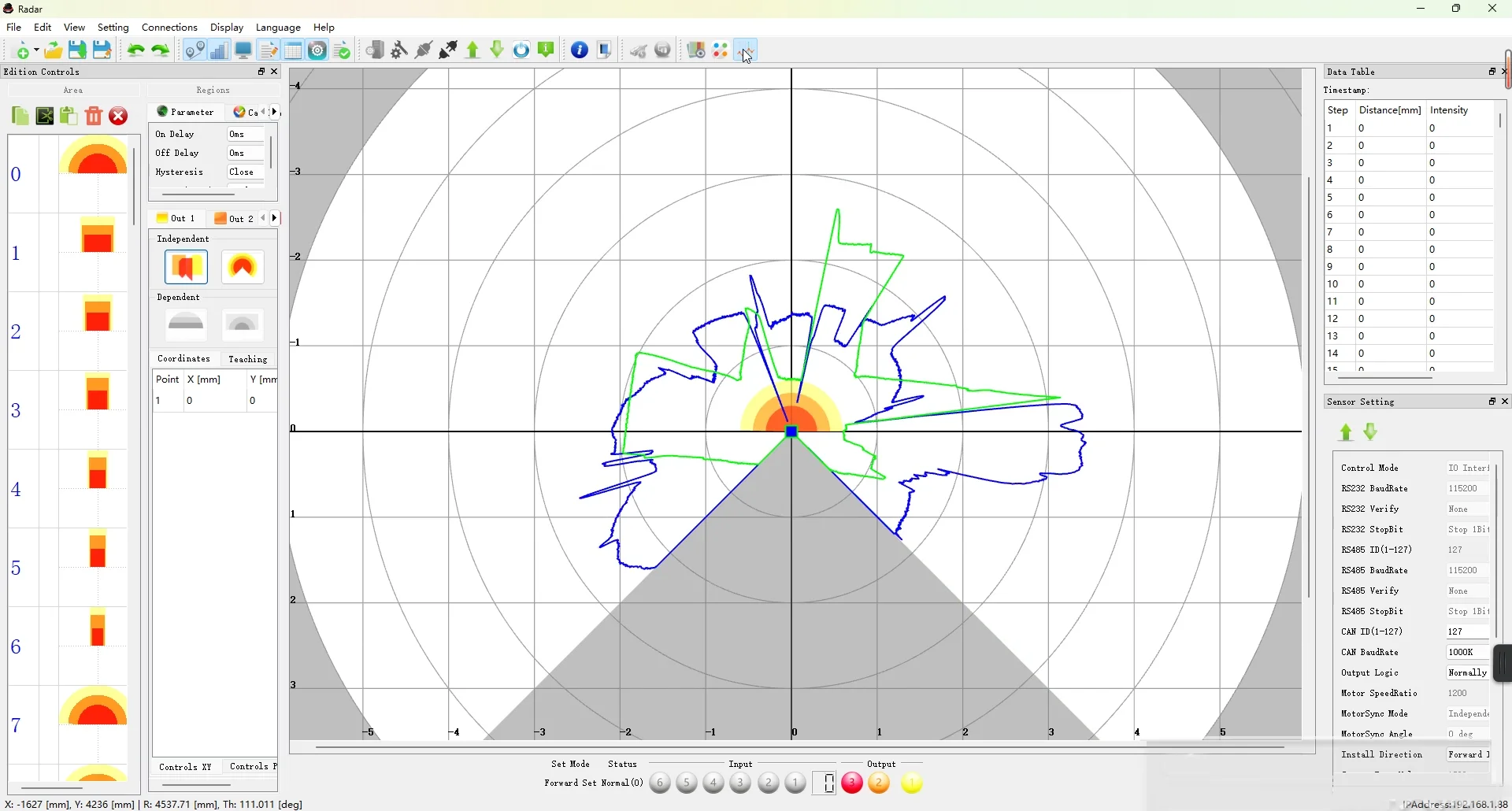Toggle the monitor display icon
The width and height of the screenshot is (1512, 811).
coord(243,50)
